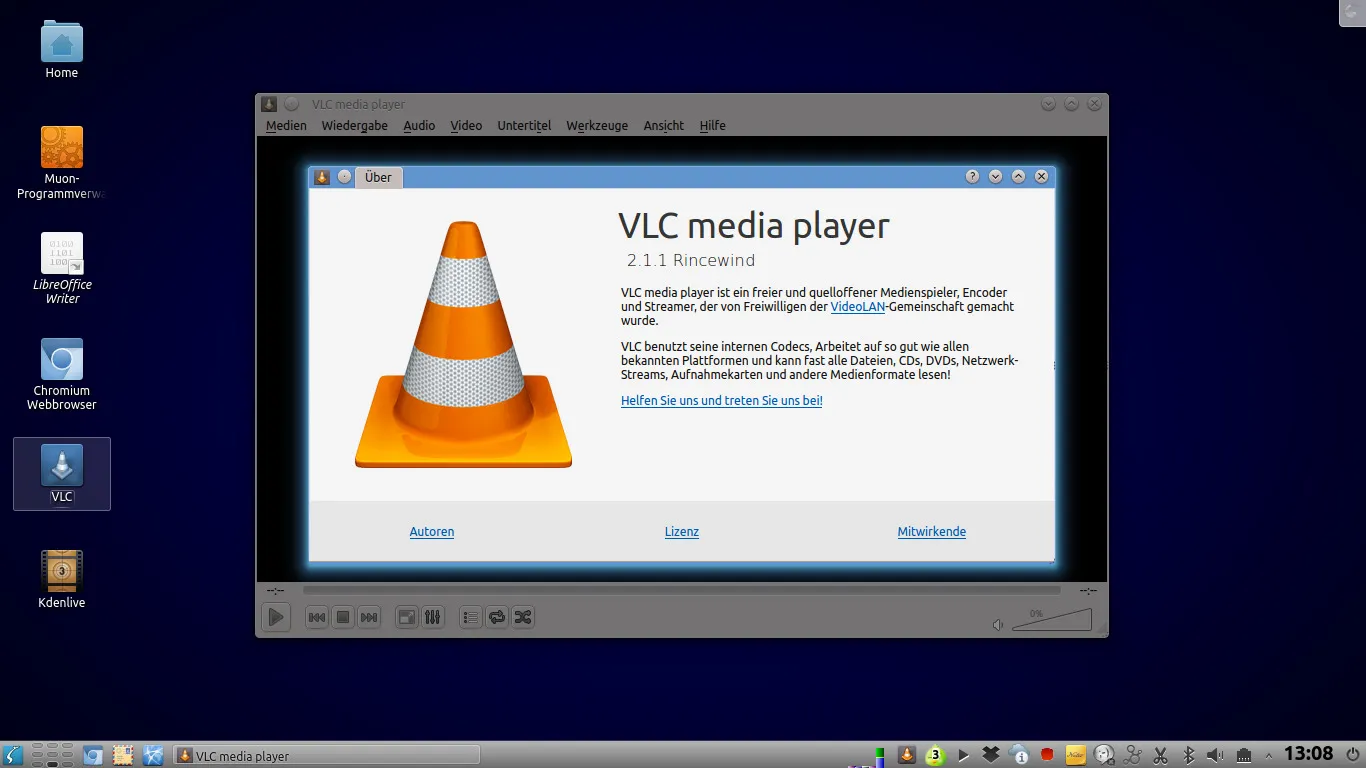Show the playlist view icon

pyautogui.click(x=471, y=617)
